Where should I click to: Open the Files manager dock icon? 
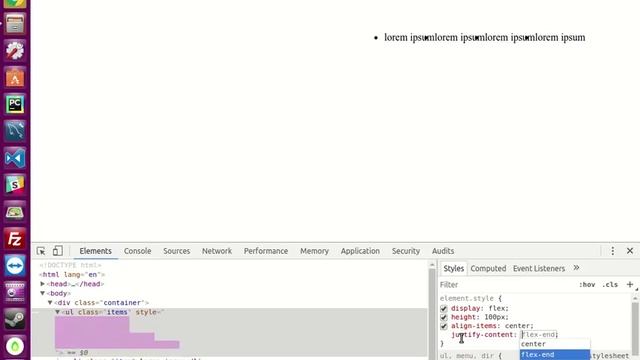point(15,23)
